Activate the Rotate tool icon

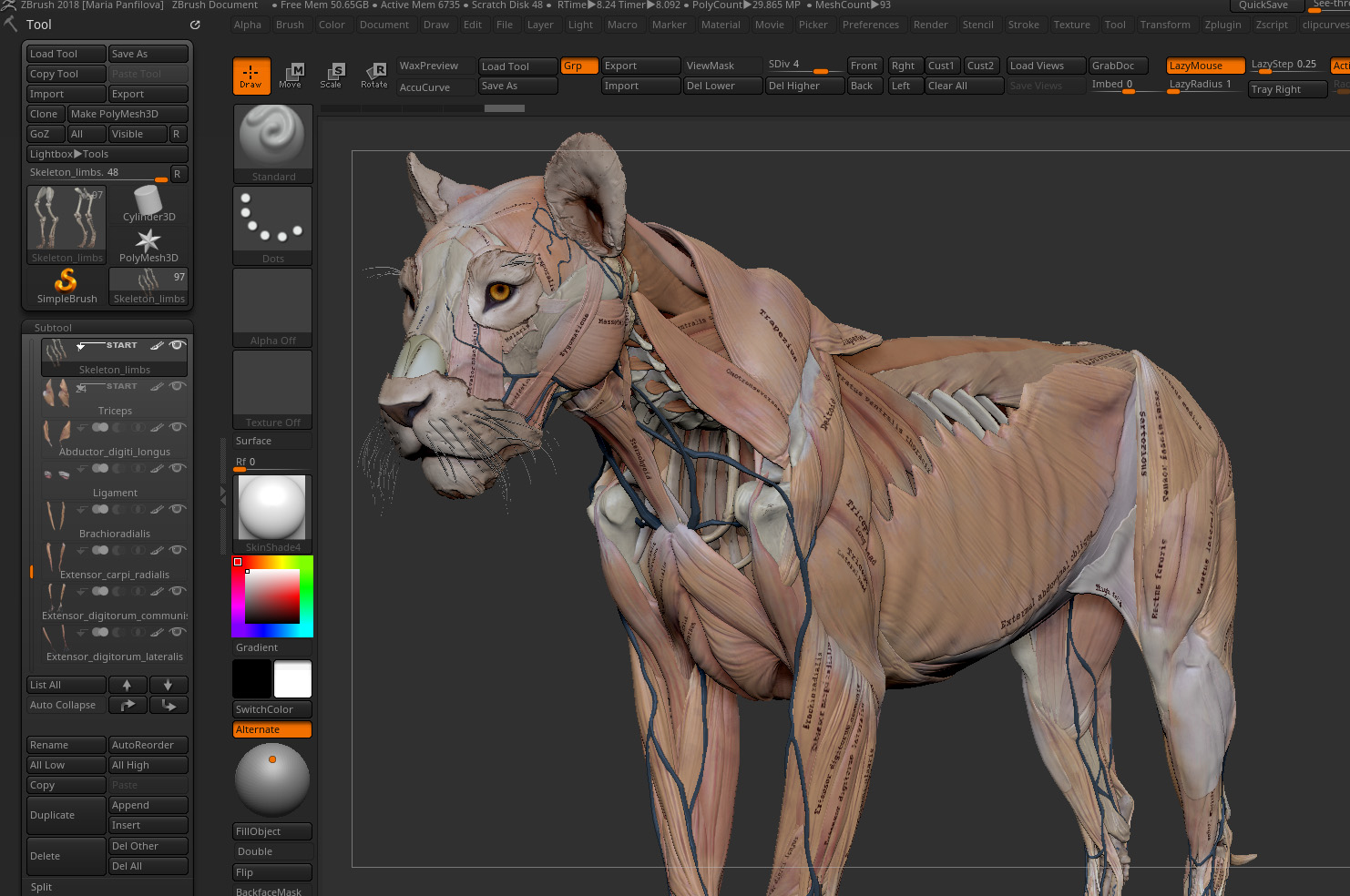click(x=374, y=76)
